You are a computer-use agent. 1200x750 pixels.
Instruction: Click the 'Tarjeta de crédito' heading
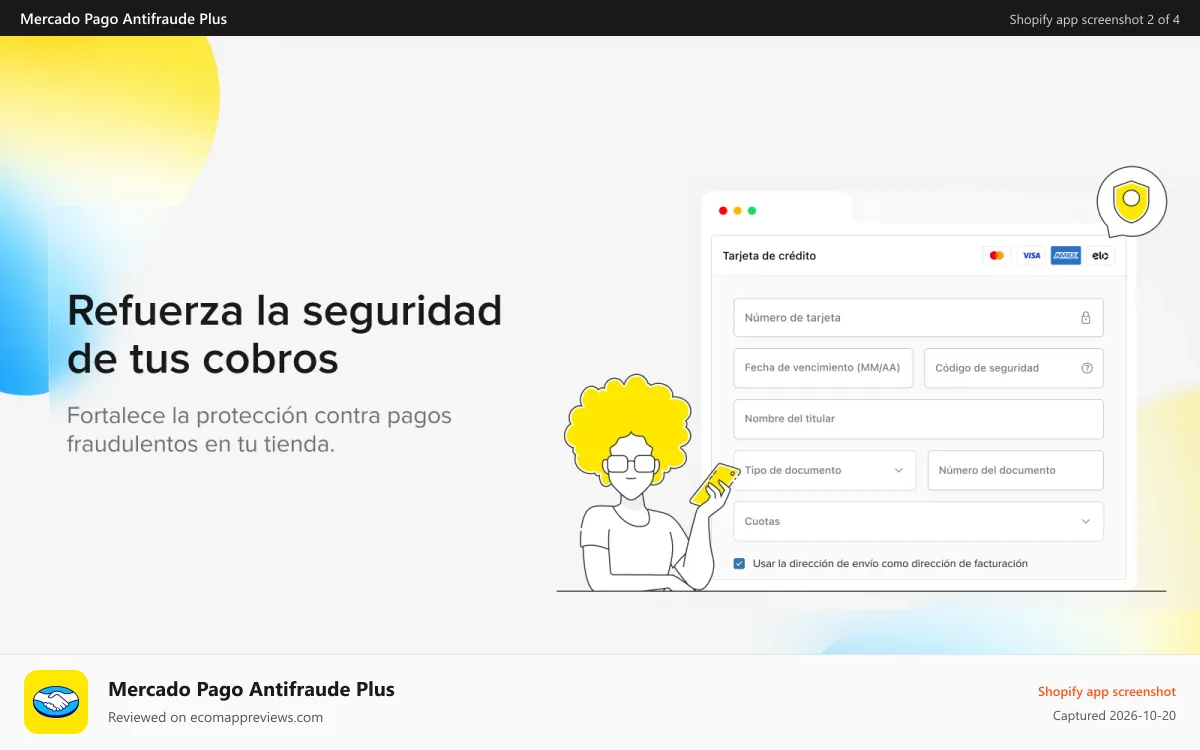[x=769, y=256]
